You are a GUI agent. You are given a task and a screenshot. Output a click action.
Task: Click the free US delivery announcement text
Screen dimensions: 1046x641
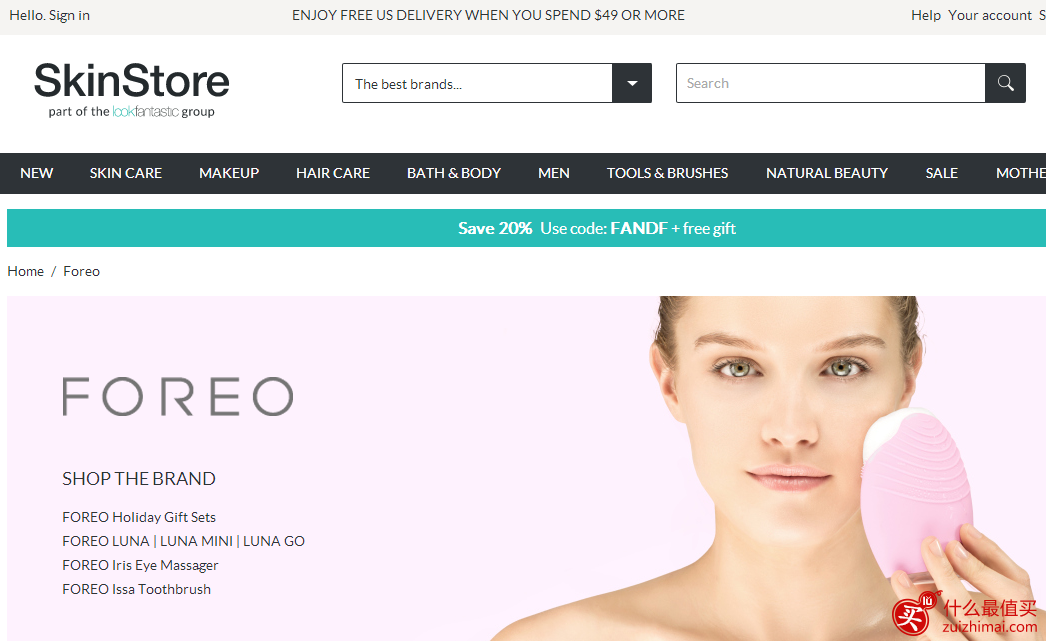pyautogui.click(x=488, y=15)
